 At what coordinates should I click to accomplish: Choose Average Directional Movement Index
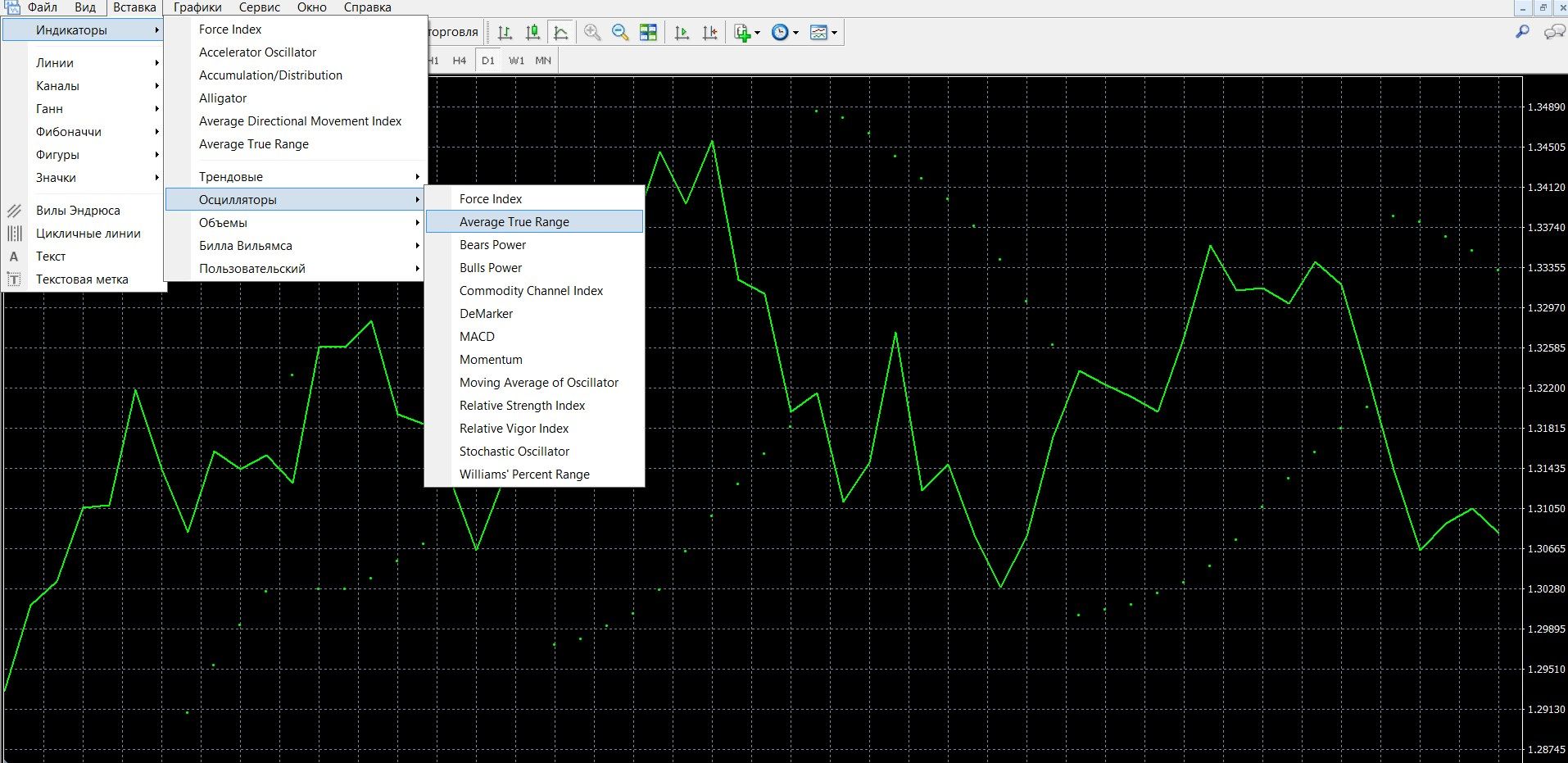click(x=295, y=121)
